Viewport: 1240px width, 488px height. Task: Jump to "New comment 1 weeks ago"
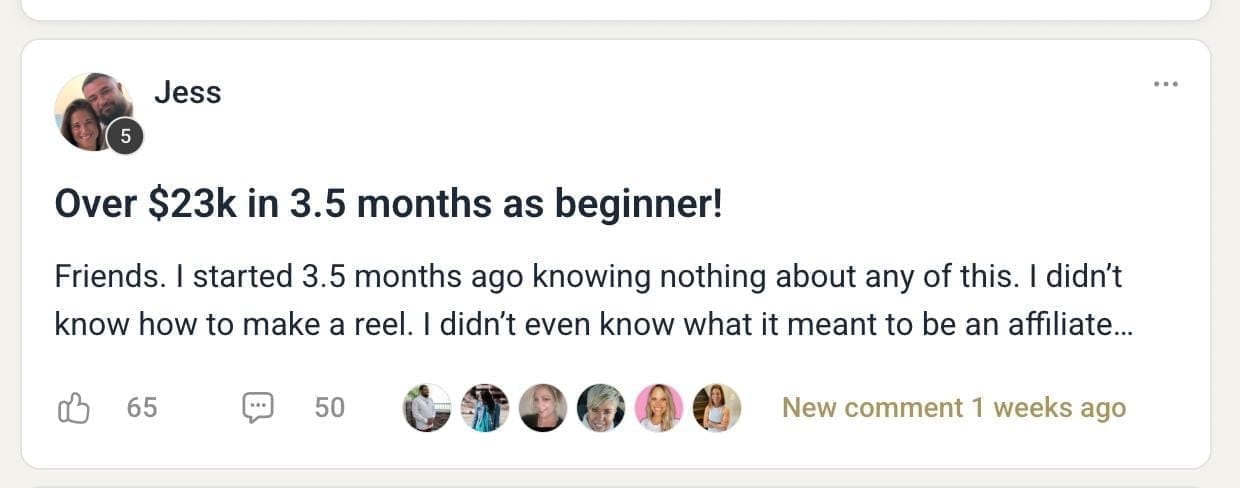[953, 408]
